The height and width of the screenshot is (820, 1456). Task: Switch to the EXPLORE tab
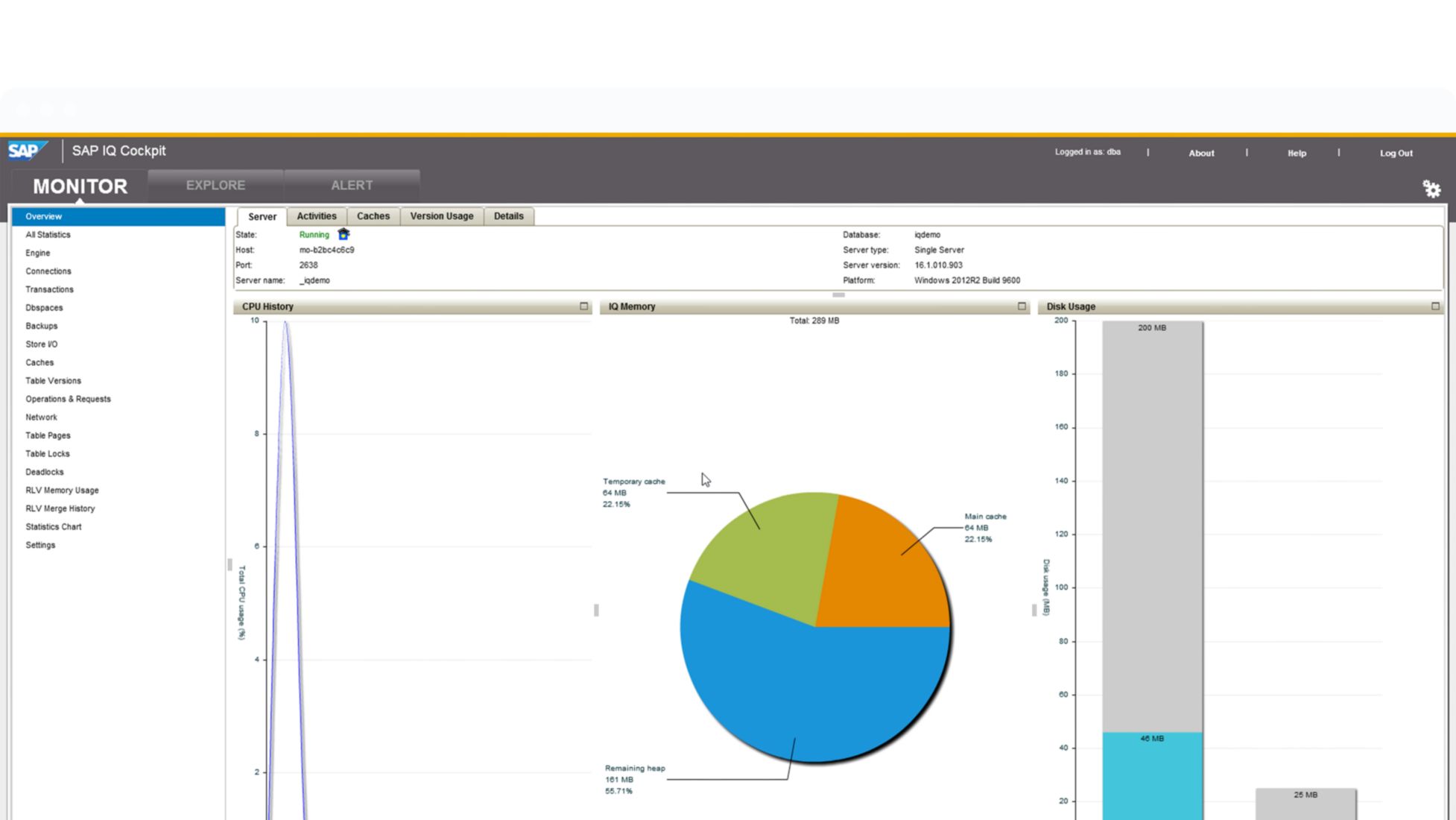215,186
